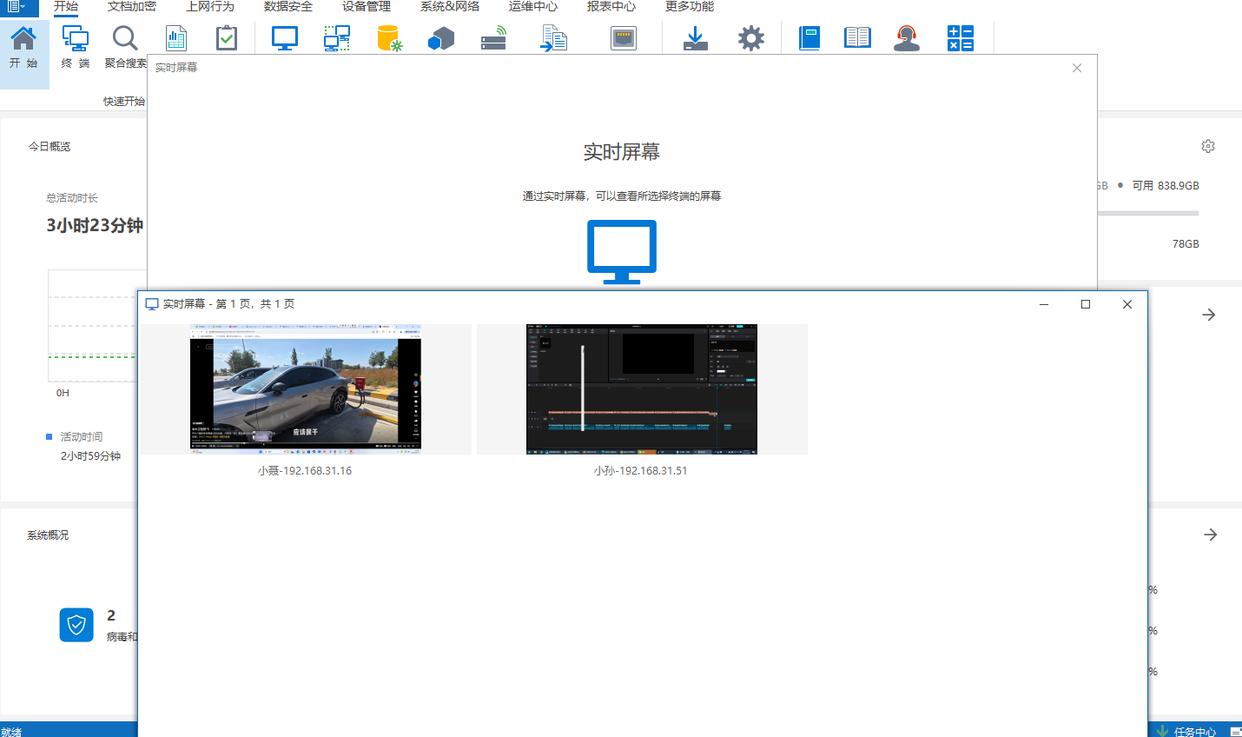Viewport: 1242px width, 737px height.
Task: Open the download tray icon in toolbar
Action: tap(695, 39)
